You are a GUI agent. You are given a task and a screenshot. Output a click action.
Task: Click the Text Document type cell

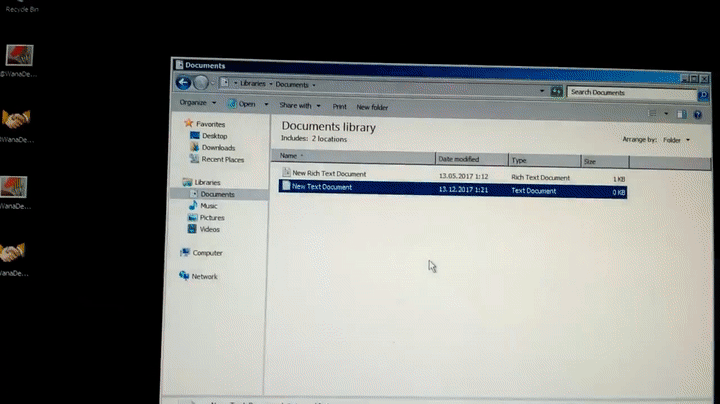534,191
